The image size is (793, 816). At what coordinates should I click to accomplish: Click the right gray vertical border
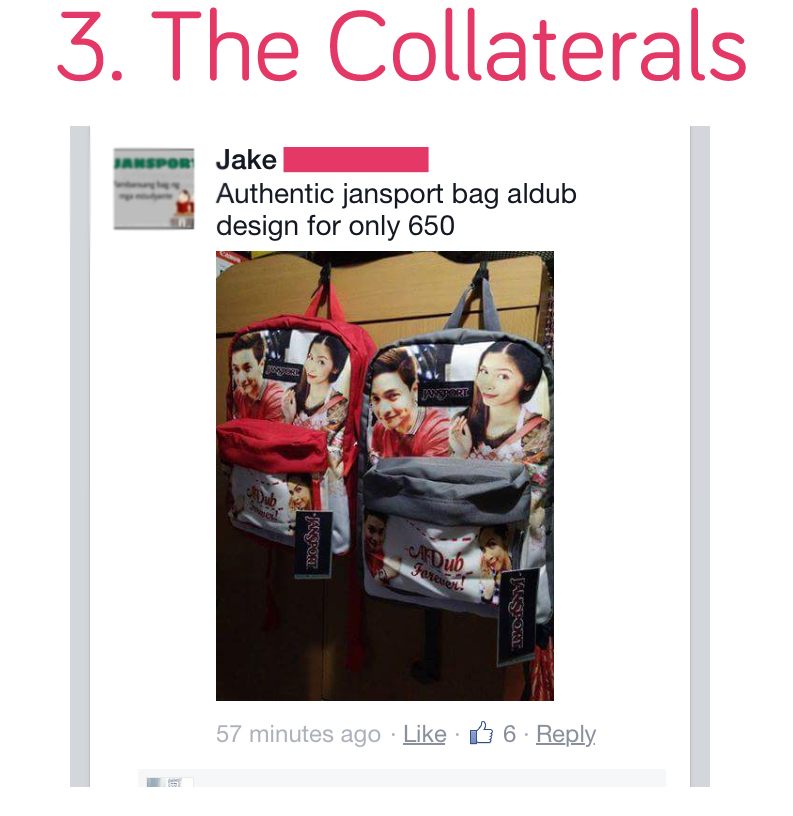coord(700,456)
